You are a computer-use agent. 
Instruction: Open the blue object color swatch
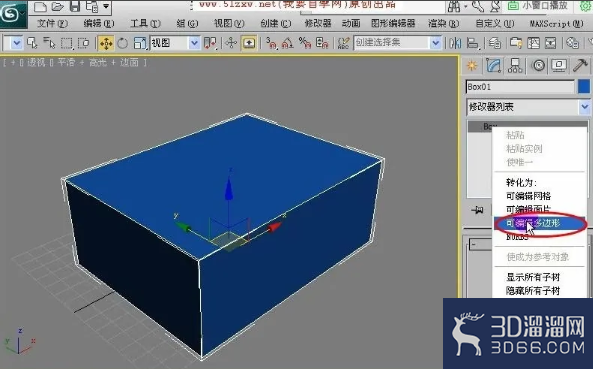(x=584, y=87)
